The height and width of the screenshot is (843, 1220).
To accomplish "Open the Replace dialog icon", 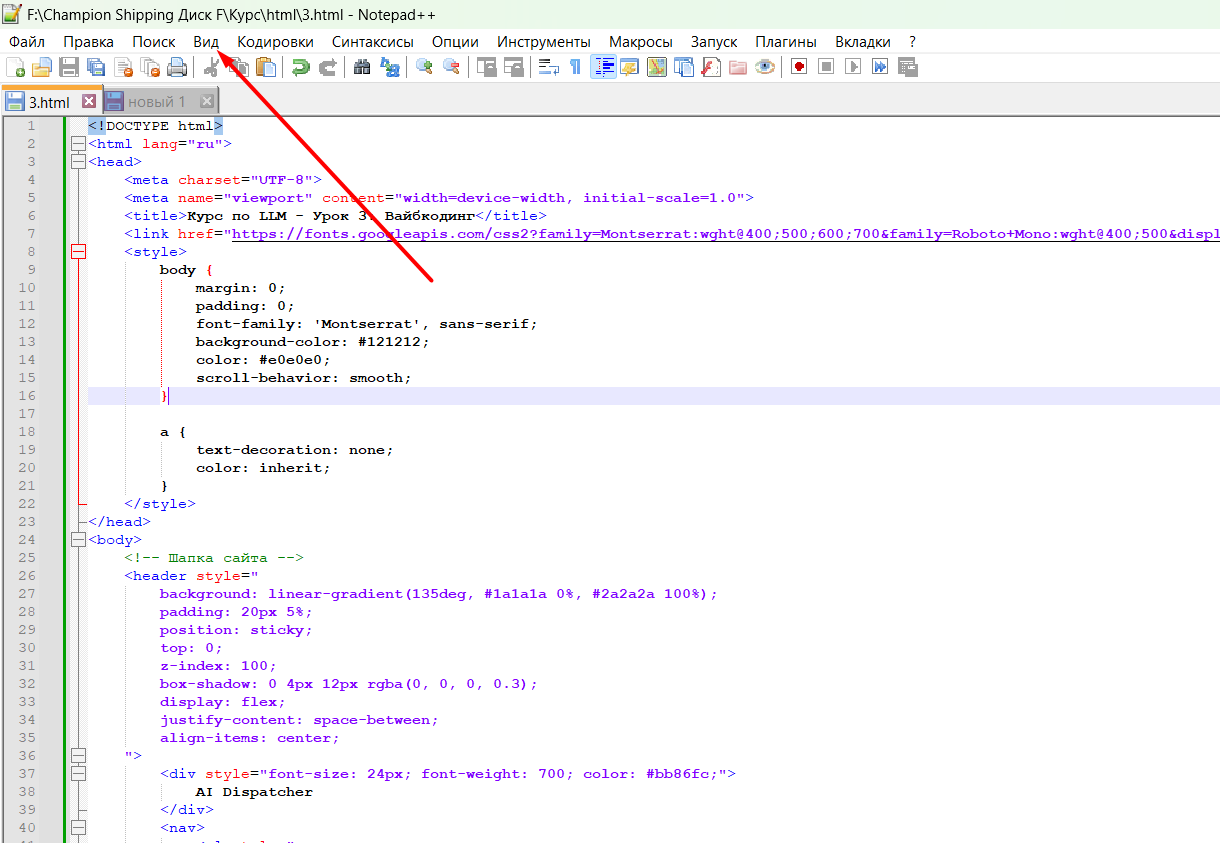I will point(389,67).
